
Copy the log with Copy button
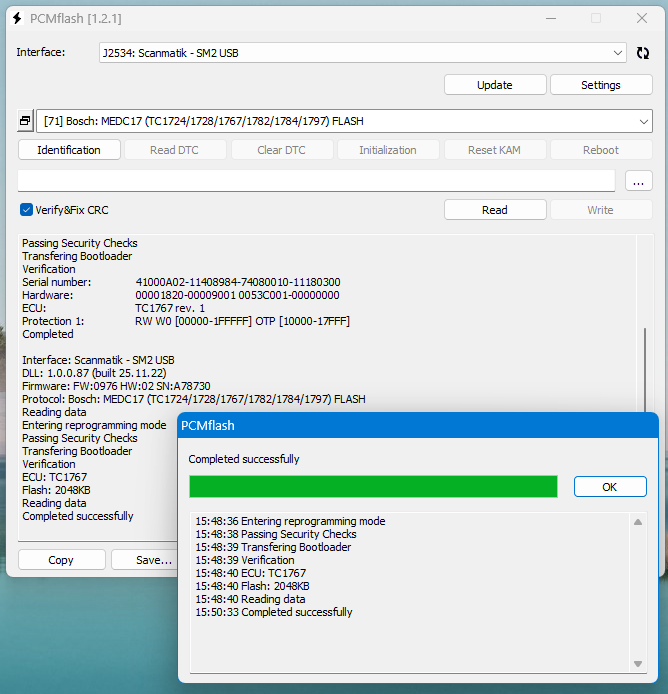(61, 560)
